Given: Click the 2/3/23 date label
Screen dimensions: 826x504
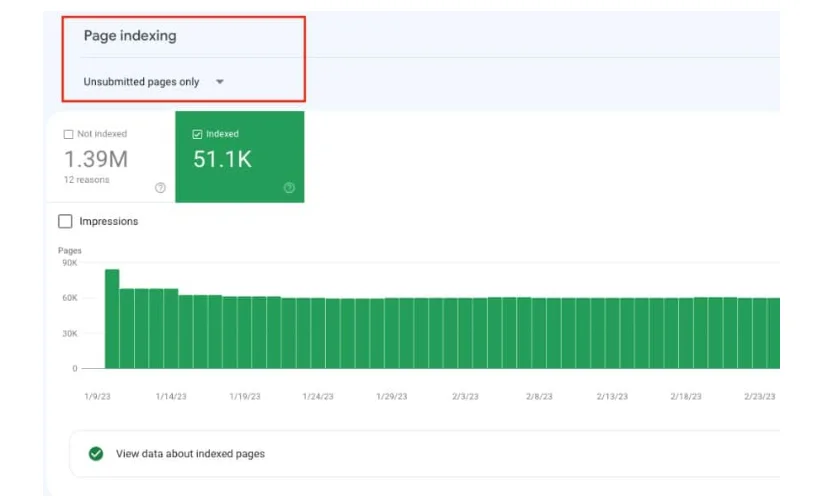Looking at the screenshot, I should [465, 396].
